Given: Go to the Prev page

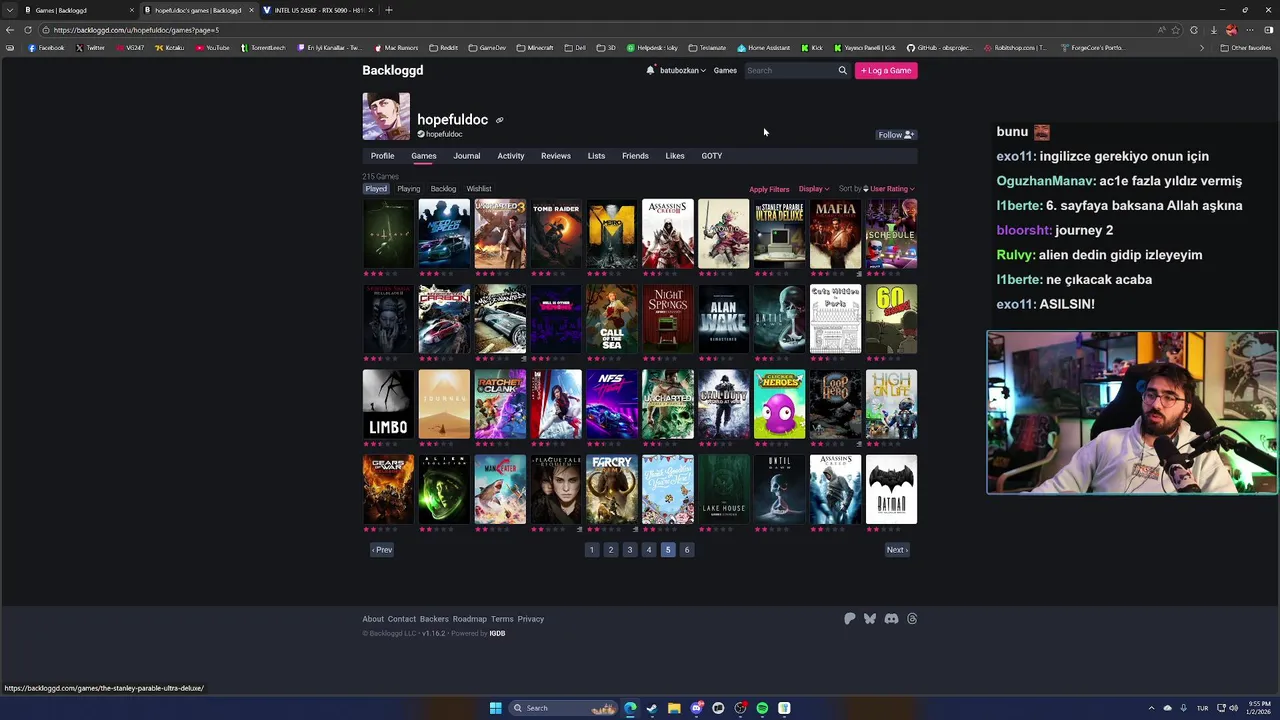Looking at the screenshot, I should pos(382,550).
